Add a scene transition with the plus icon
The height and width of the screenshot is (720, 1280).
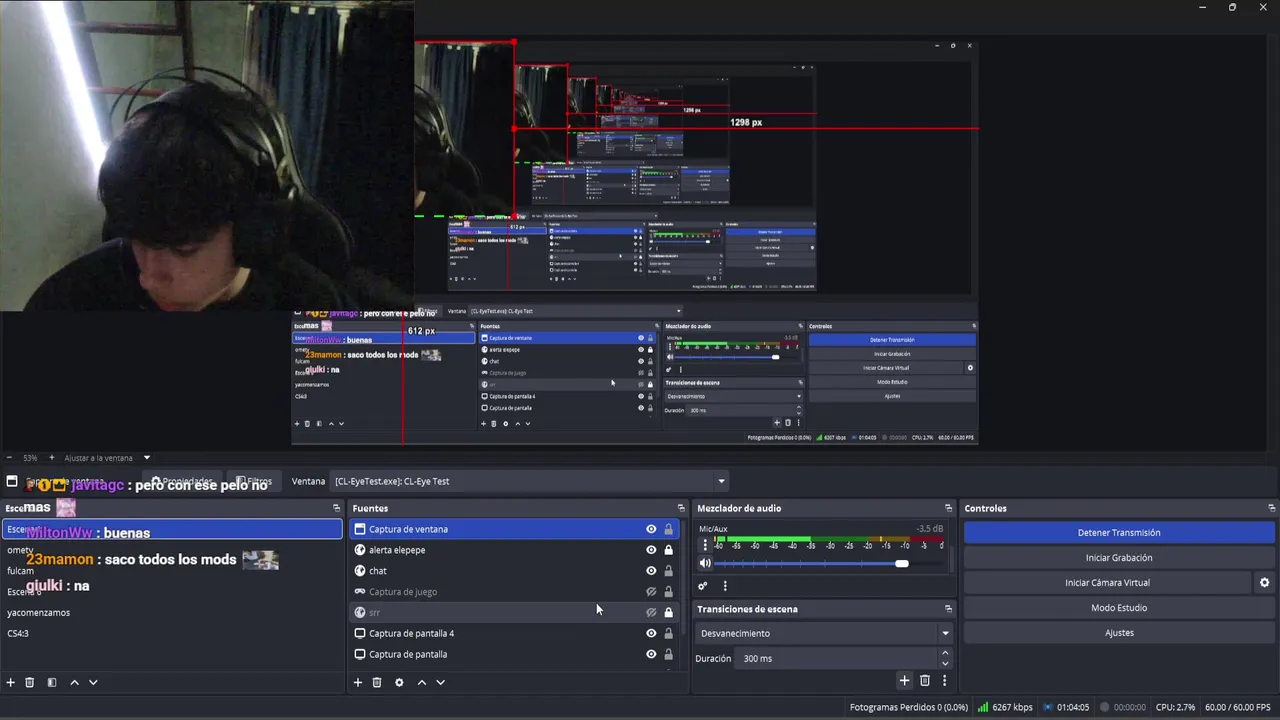[904, 681]
